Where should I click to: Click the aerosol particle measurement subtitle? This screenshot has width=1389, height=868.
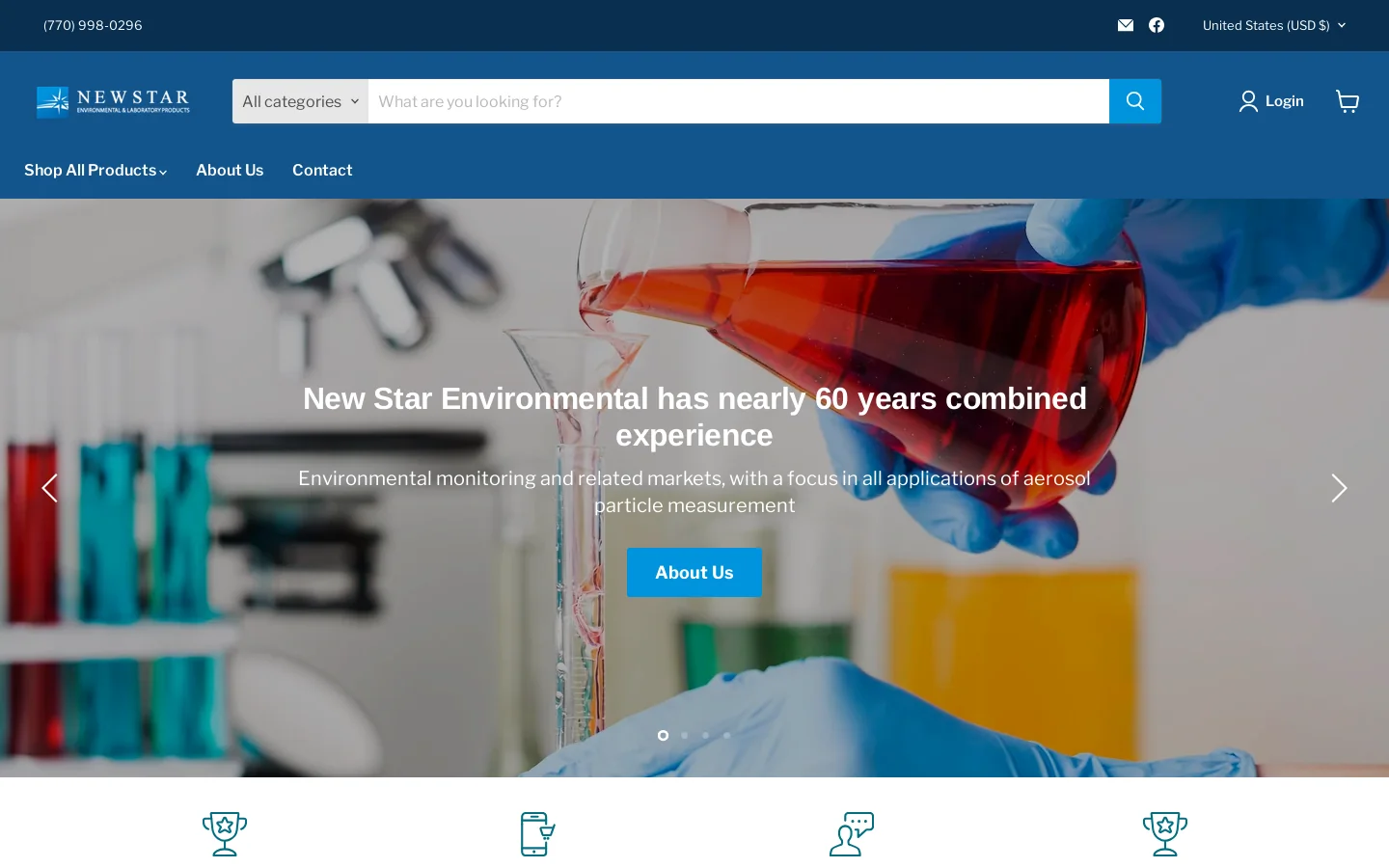pyautogui.click(x=694, y=492)
